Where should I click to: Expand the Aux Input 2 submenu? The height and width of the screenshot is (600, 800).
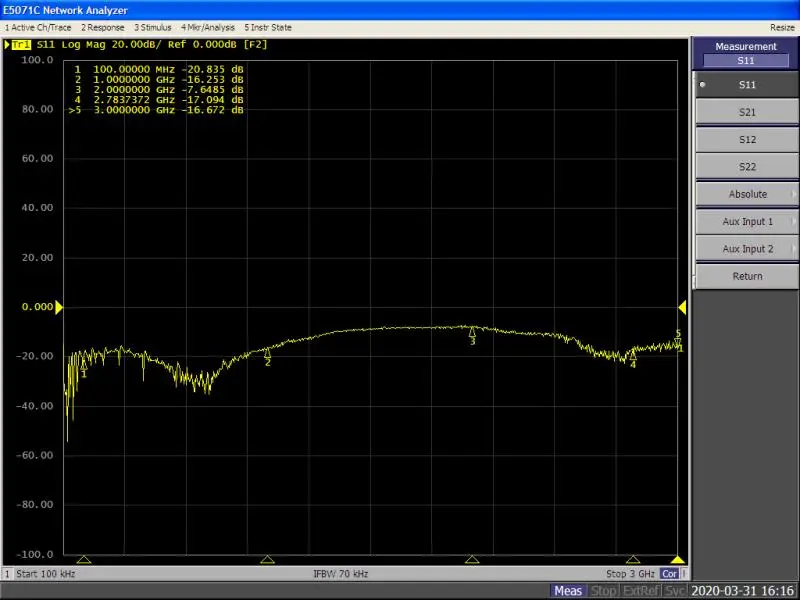(746, 249)
